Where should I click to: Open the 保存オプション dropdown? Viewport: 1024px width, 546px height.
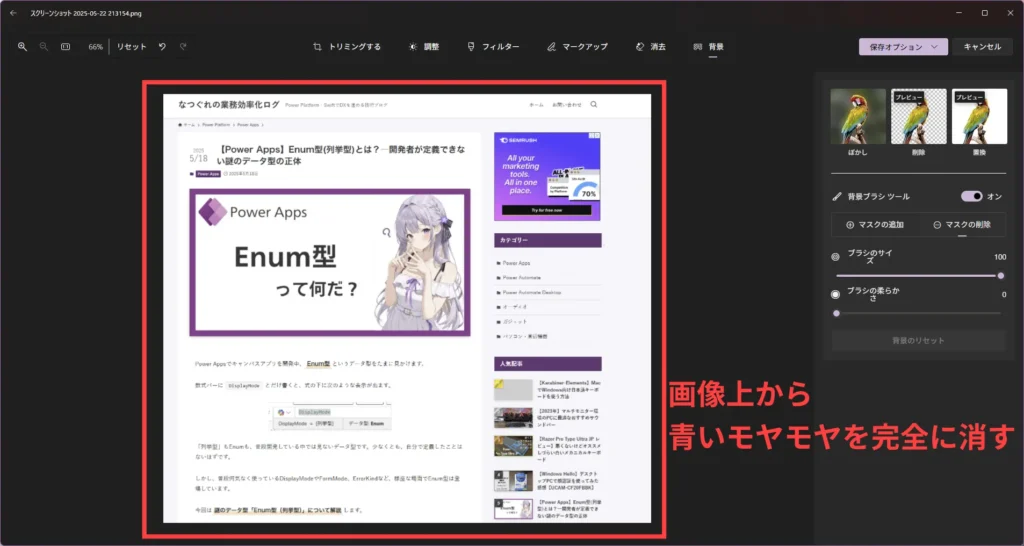tap(903, 47)
